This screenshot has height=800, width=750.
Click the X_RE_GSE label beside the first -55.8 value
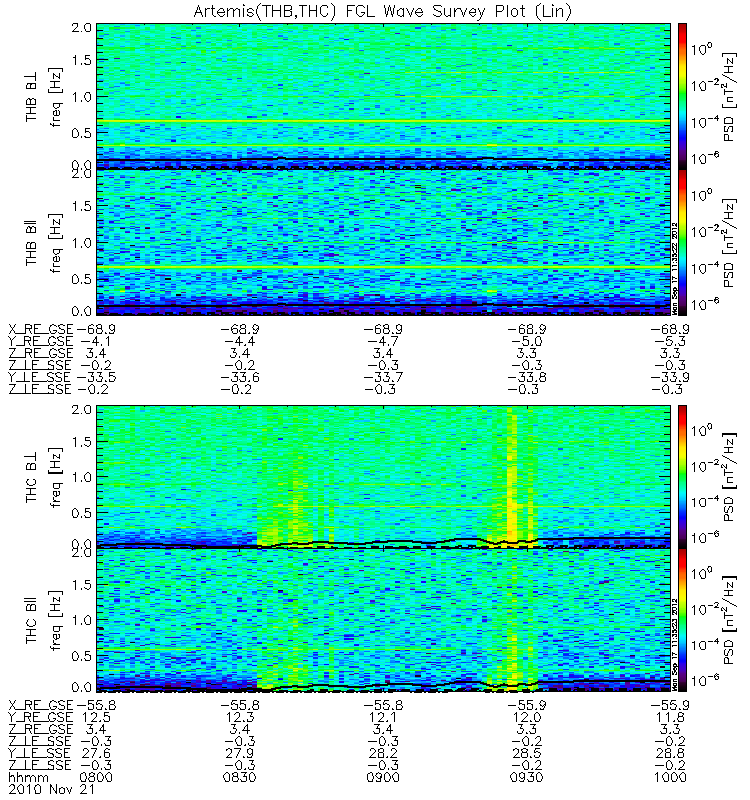(x=41, y=706)
